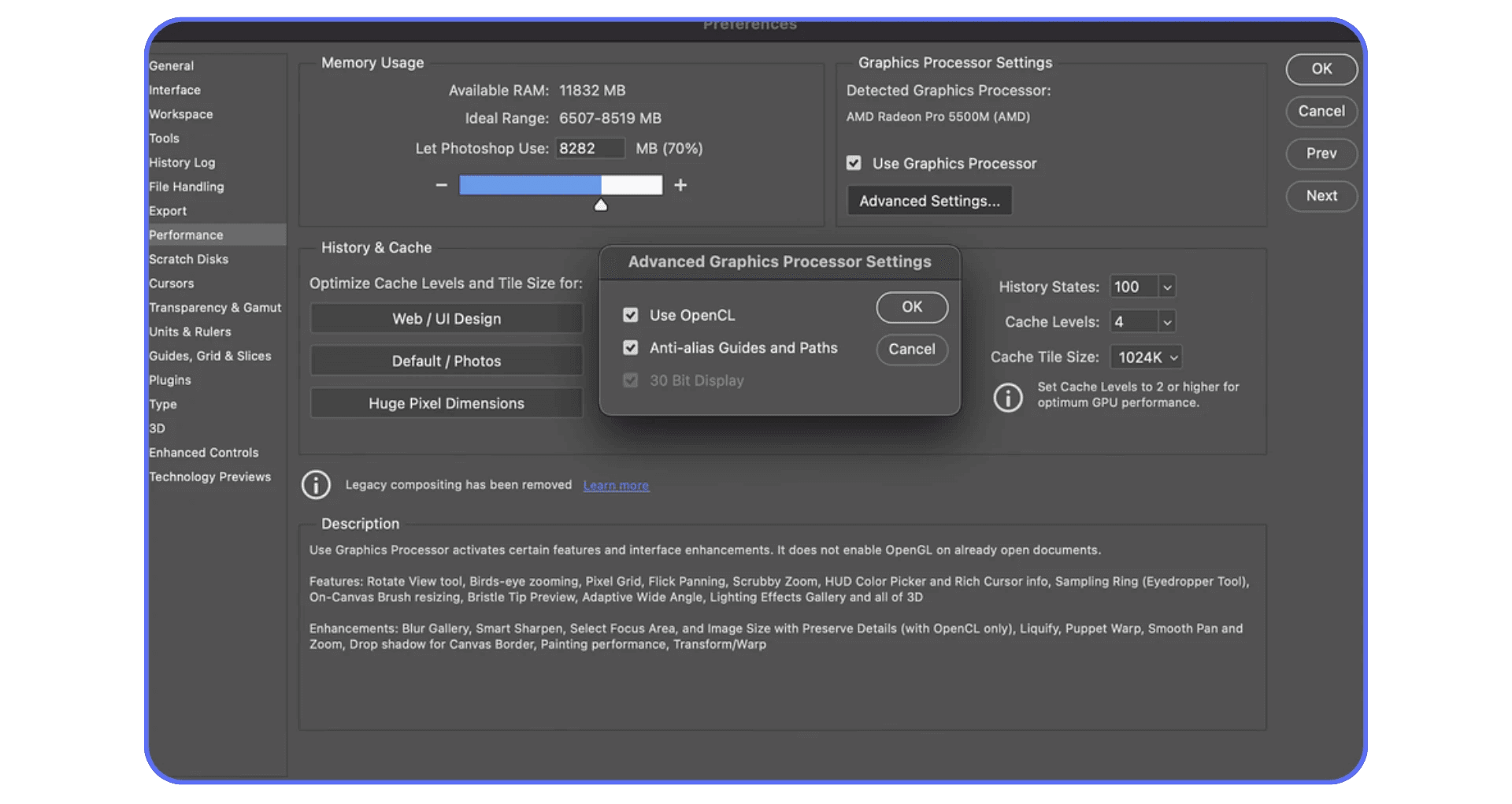Viewport: 1512px width, 804px height.
Task: Open the File Handling settings
Action: click(x=186, y=187)
